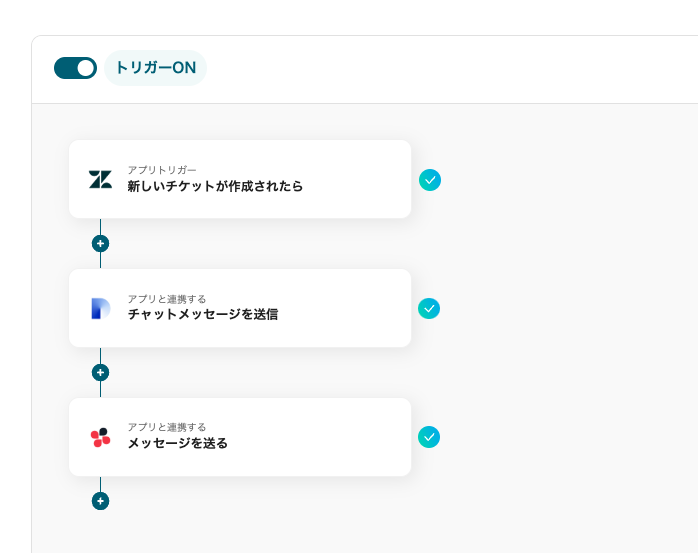
Task: Add step below 新しいチケットが作成されたら card
Action: pos(100,243)
